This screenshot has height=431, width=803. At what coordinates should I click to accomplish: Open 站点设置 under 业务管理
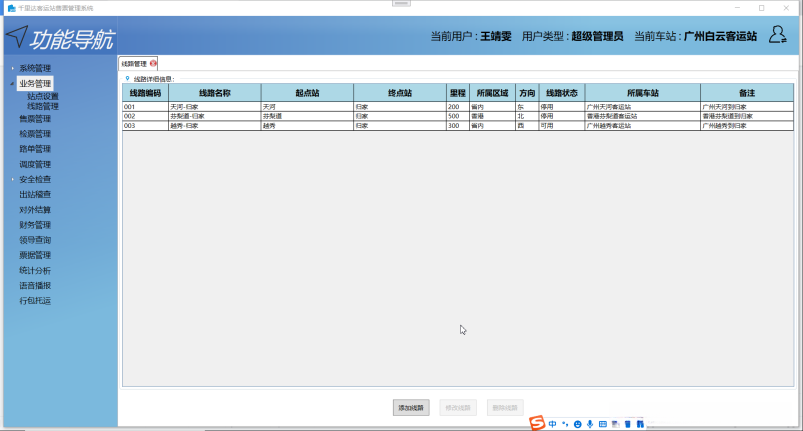[x=43, y=96]
